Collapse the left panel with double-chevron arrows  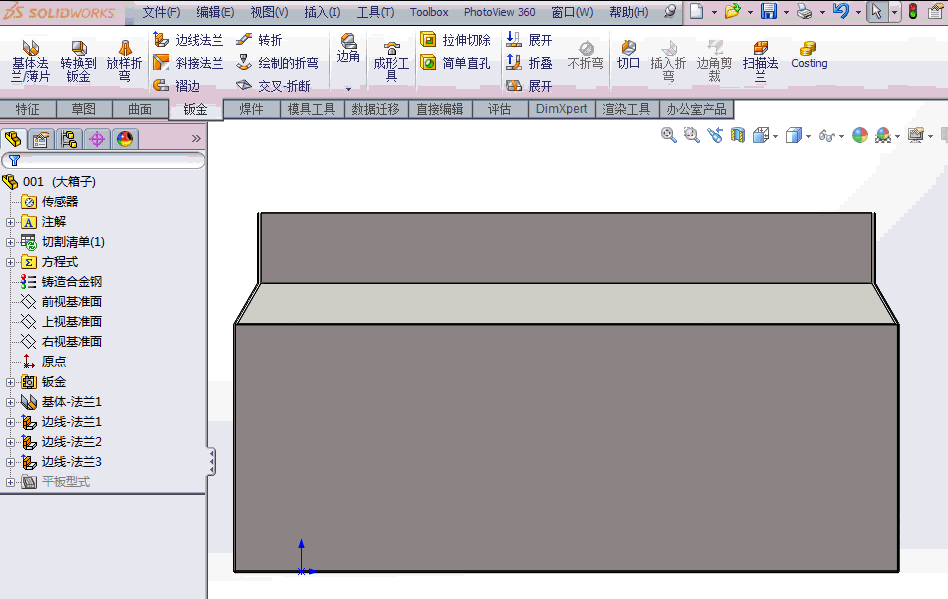196,139
